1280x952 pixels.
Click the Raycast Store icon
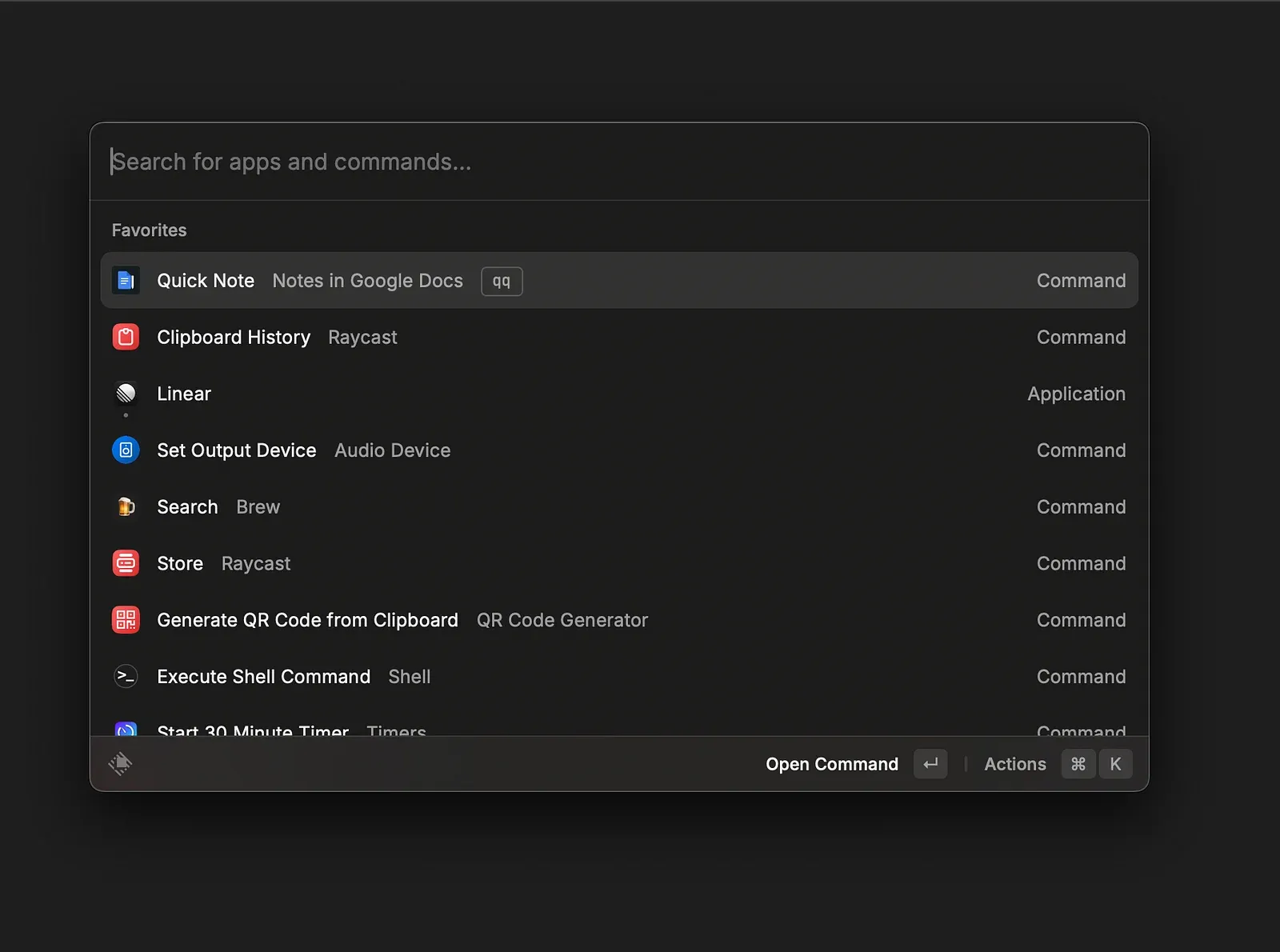[126, 563]
